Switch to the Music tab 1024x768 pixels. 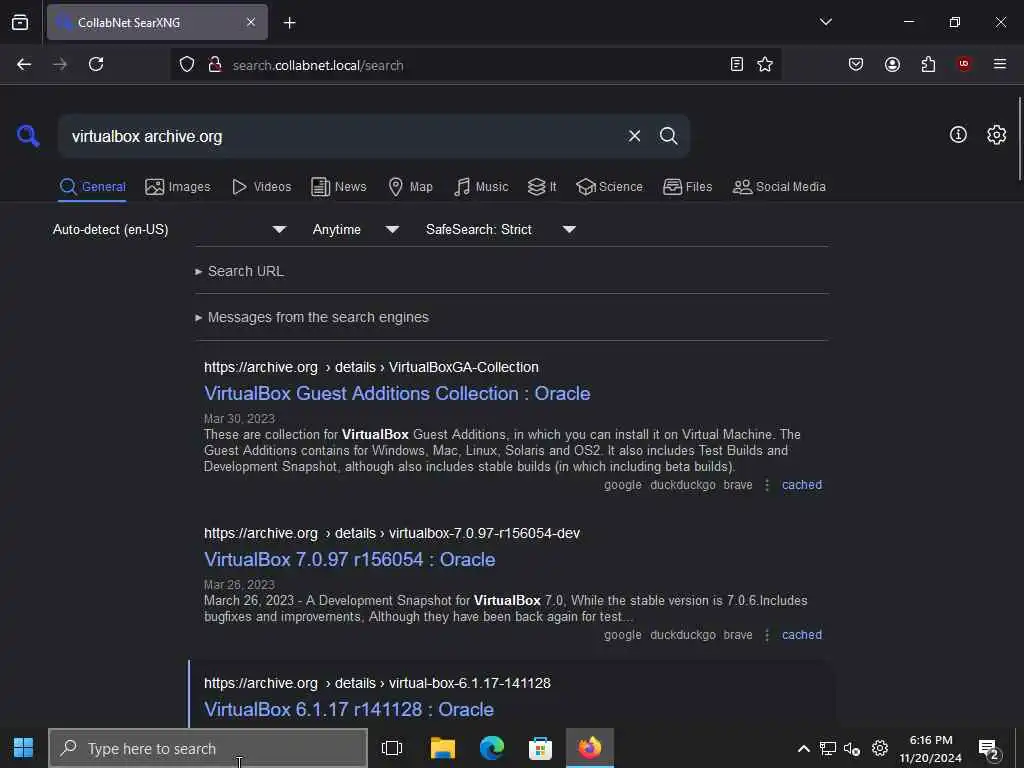tap(481, 187)
